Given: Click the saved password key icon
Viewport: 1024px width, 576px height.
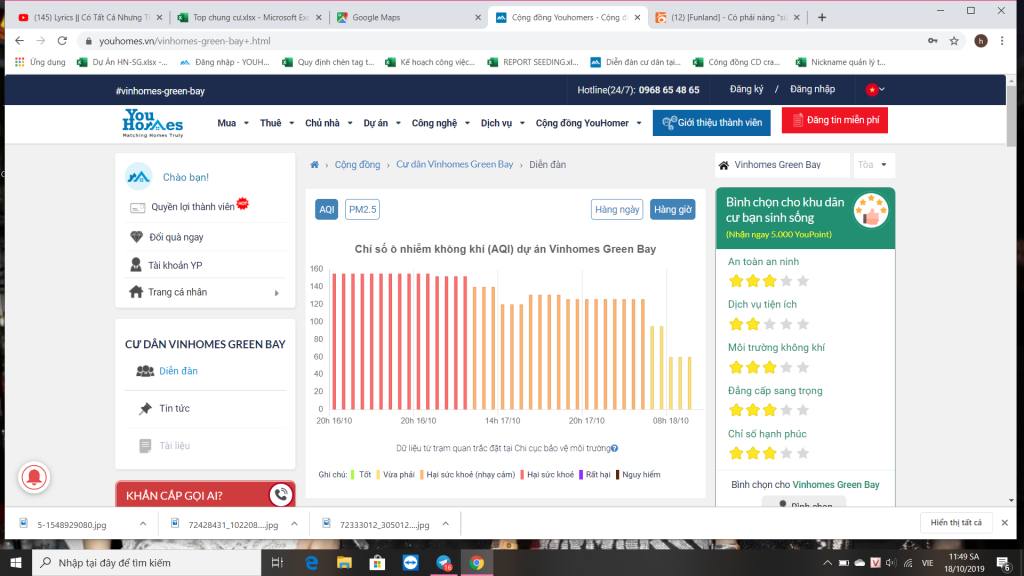Looking at the screenshot, I should tap(933, 40).
